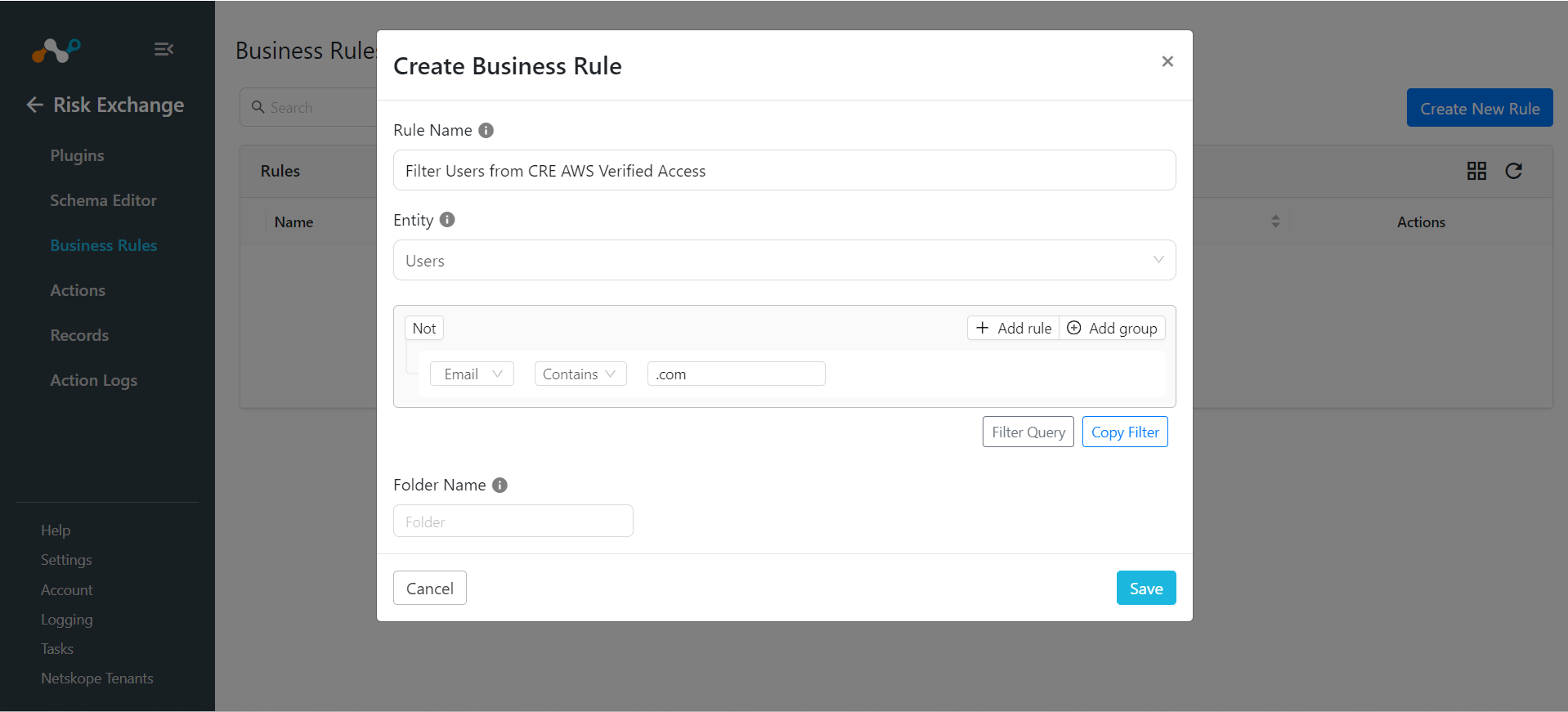Click the Copy Filter button
This screenshot has height=712, width=1568.
point(1125,432)
